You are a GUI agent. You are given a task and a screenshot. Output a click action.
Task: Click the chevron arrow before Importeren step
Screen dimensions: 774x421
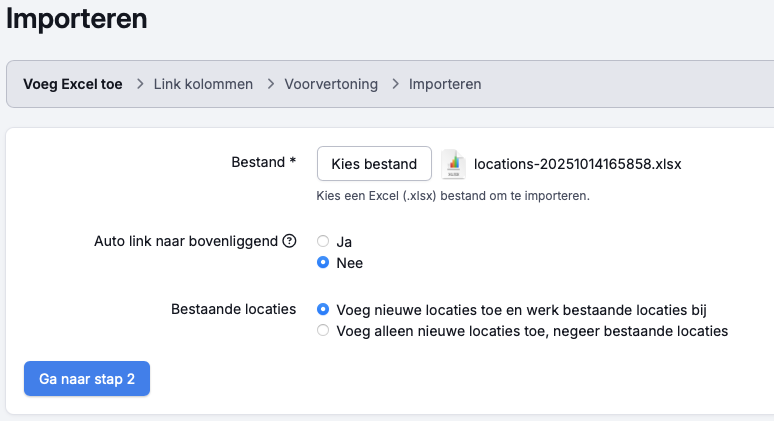click(x=394, y=84)
